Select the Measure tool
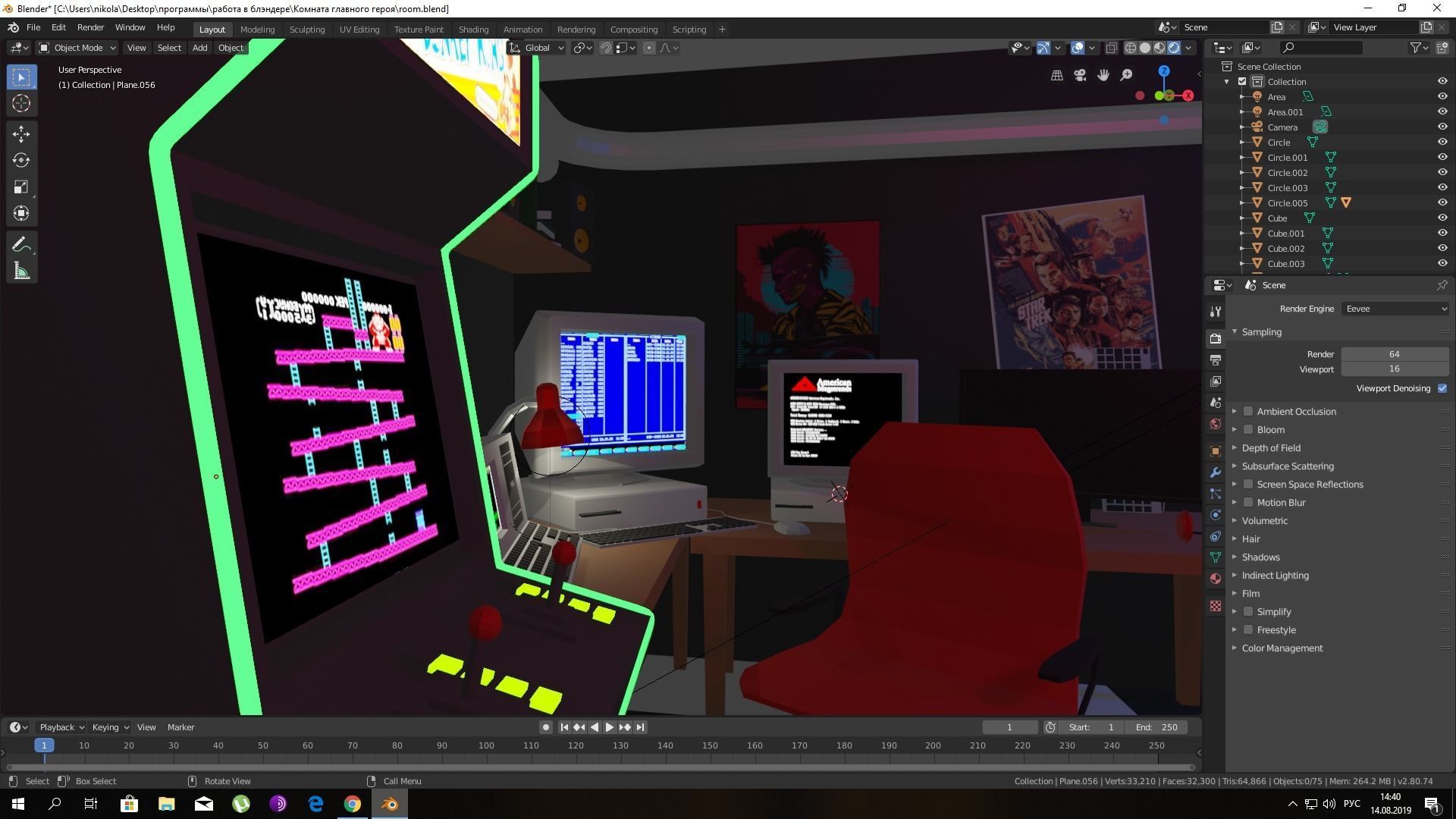 (21, 271)
